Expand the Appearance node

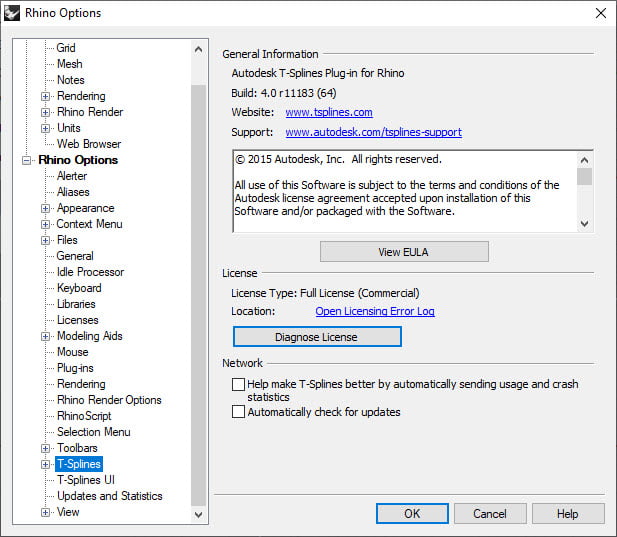pyautogui.click(x=46, y=208)
